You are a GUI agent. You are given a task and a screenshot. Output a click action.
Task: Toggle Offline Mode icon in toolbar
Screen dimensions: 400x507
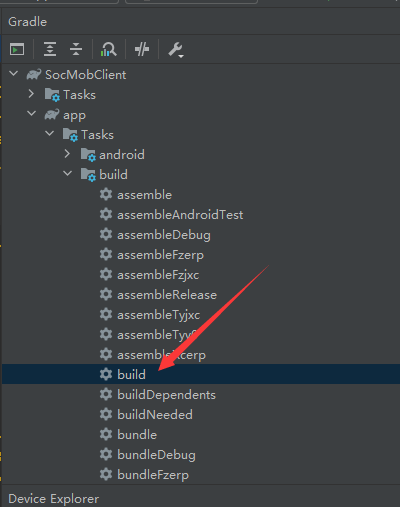tap(142, 49)
